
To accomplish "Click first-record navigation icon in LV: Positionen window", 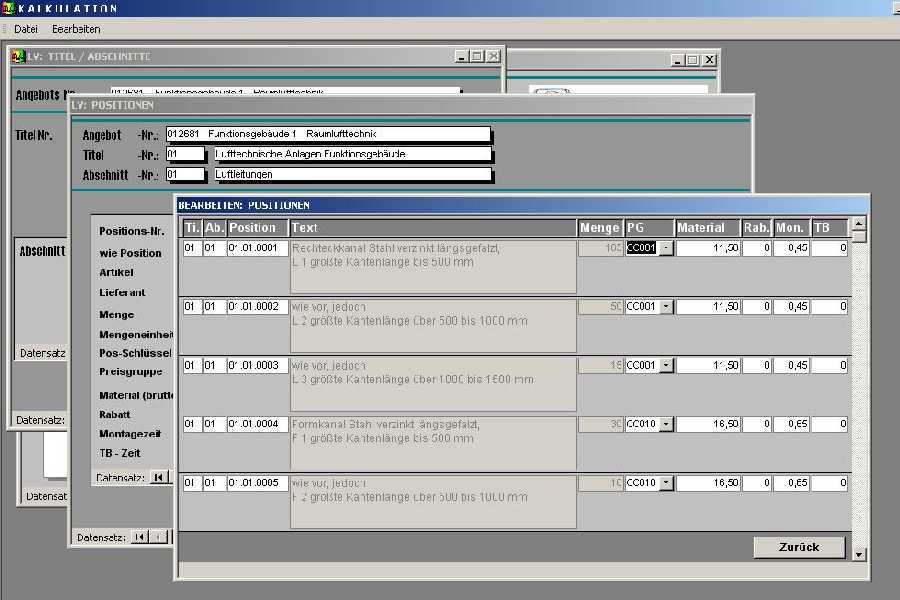I will click(139, 537).
